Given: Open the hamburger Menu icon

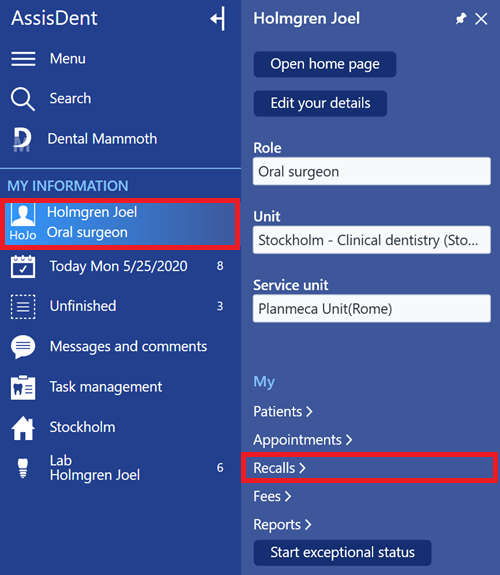Looking at the screenshot, I should pos(23,59).
